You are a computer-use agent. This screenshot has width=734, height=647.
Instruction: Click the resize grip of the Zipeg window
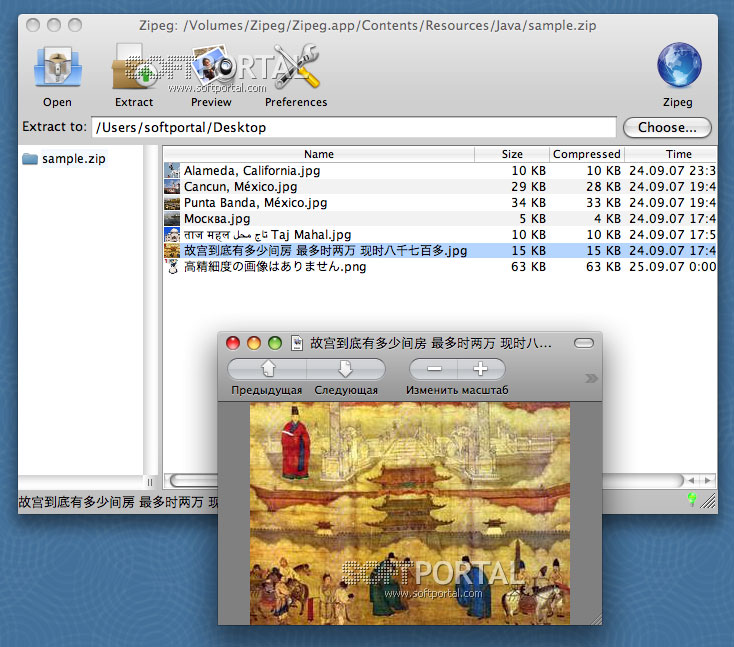(709, 501)
